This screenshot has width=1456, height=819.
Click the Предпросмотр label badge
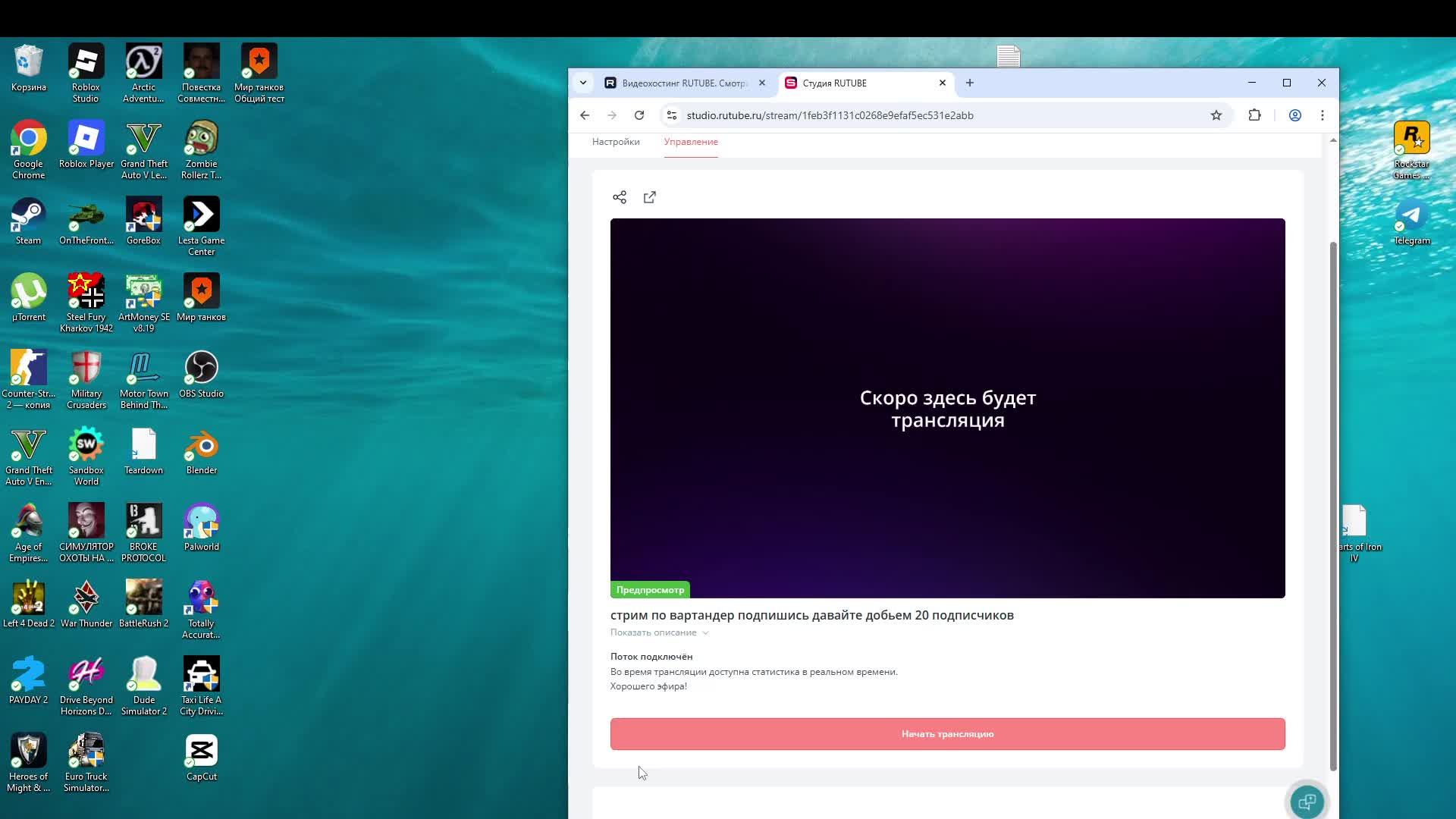point(650,590)
